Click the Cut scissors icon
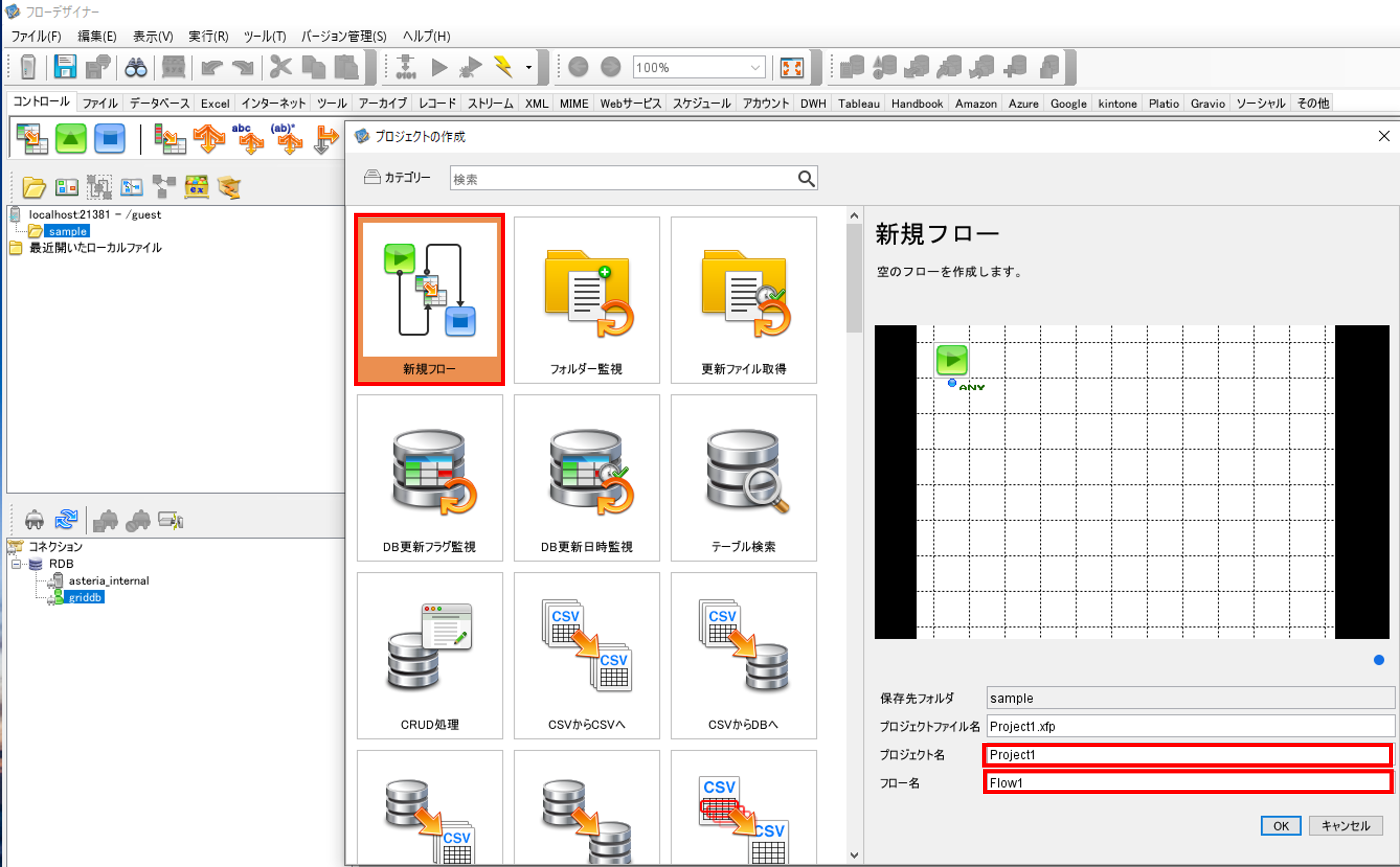This screenshot has height=867, width=1400. coord(280,67)
